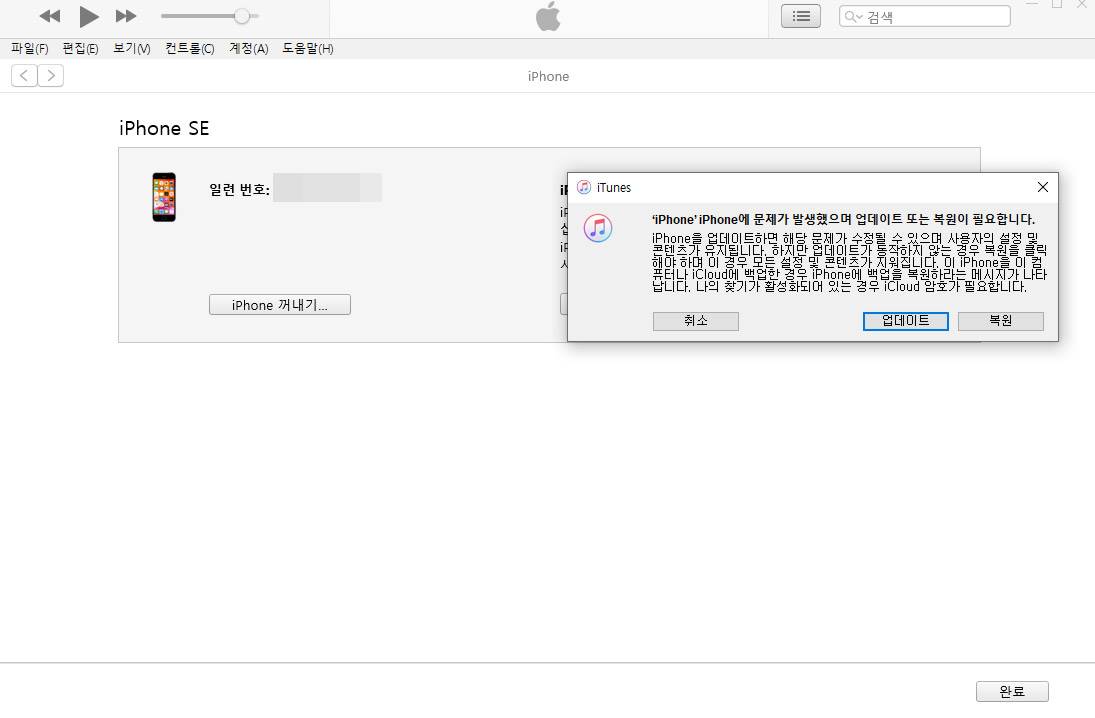Screen dimensions: 1095x718
Task: Focus the 검색 search field
Action: 925,16
